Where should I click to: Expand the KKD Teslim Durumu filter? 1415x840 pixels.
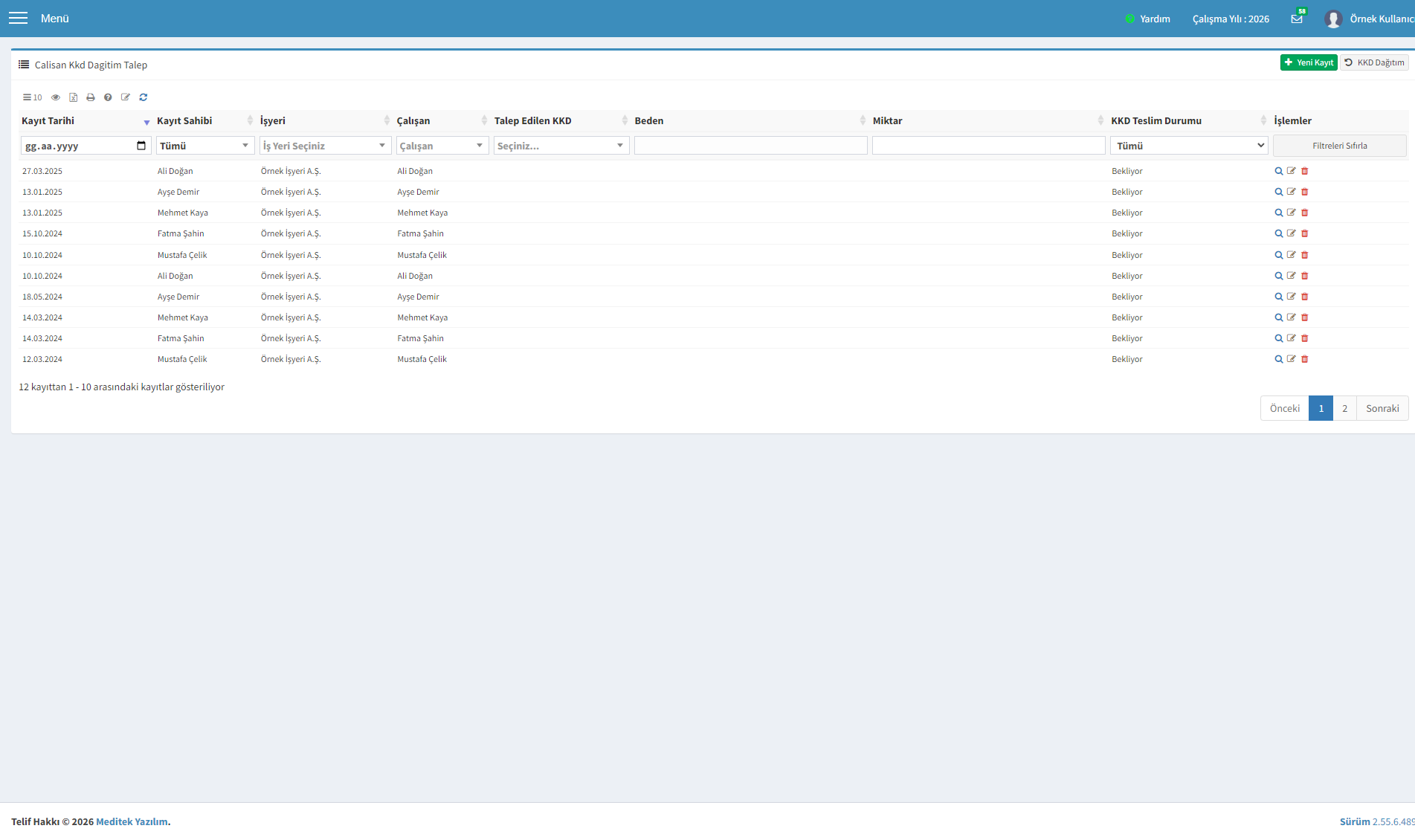point(1189,146)
